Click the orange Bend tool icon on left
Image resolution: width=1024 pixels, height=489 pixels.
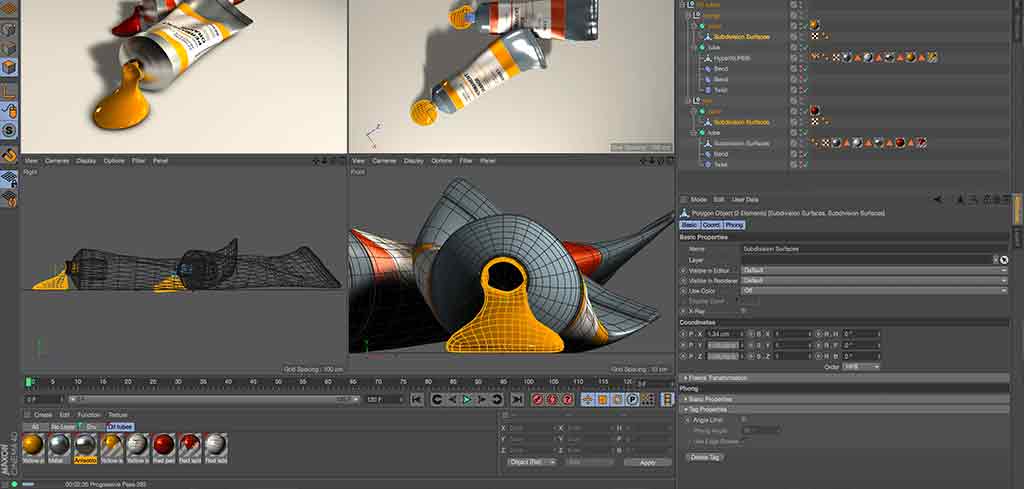[x=9, y=155]
